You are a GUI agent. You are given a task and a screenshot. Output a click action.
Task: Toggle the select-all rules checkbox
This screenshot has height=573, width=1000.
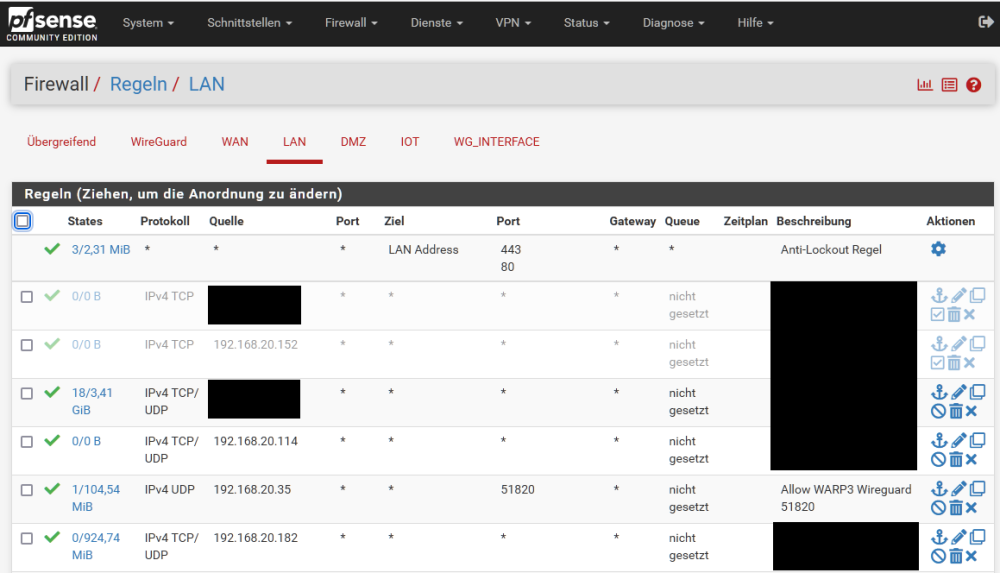23,221
